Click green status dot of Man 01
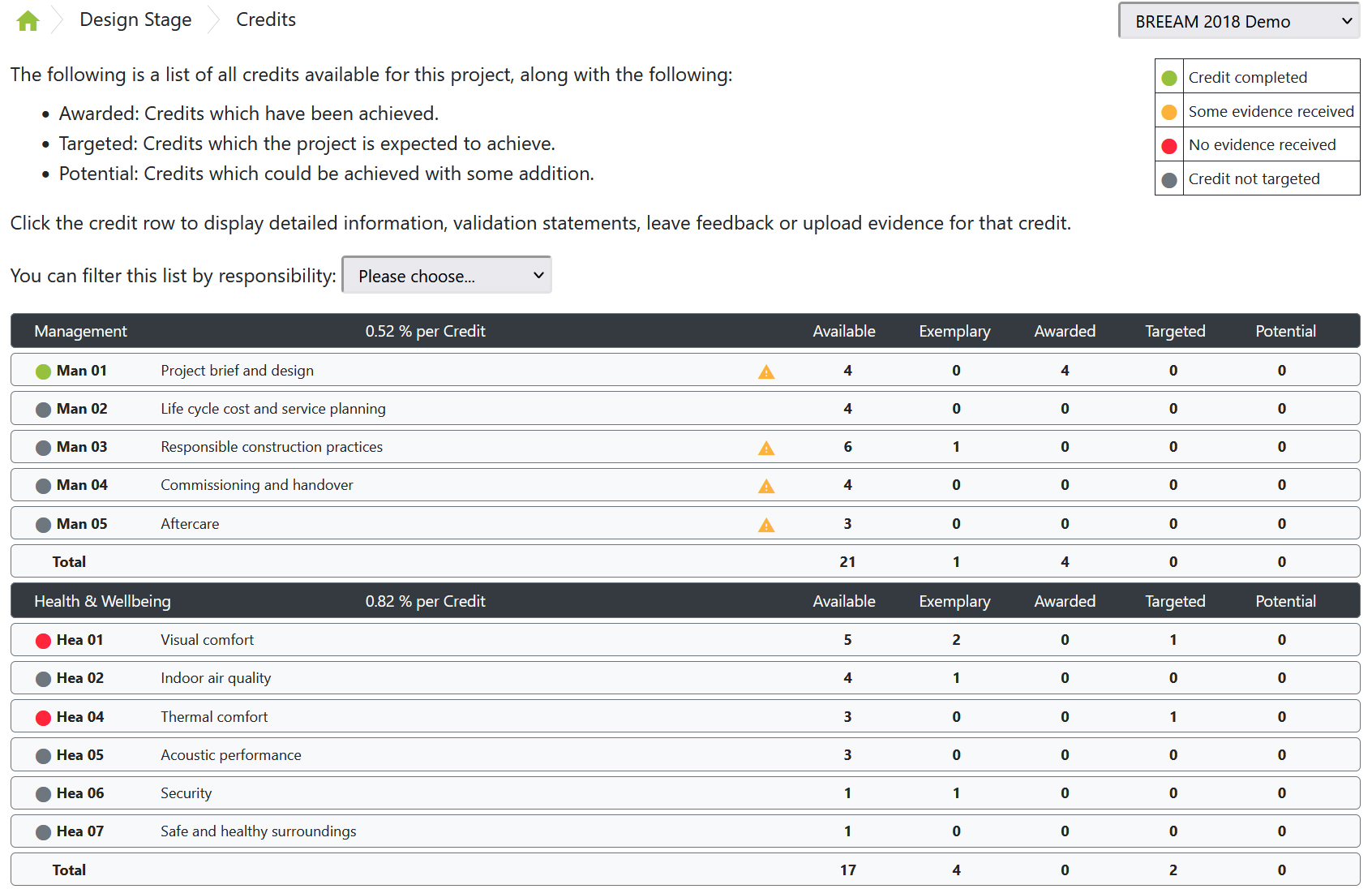Screen dimensions: 1372x889 click(44, 371)
